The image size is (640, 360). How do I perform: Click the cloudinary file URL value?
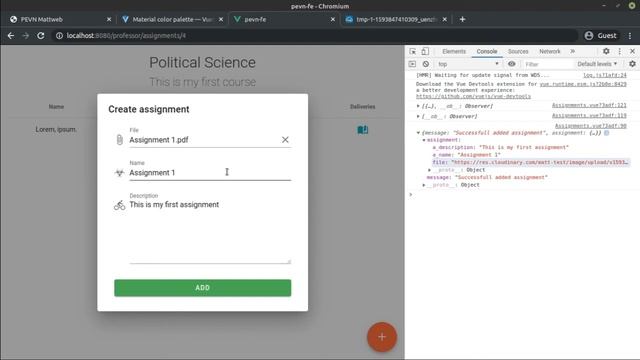pos(540,162)
